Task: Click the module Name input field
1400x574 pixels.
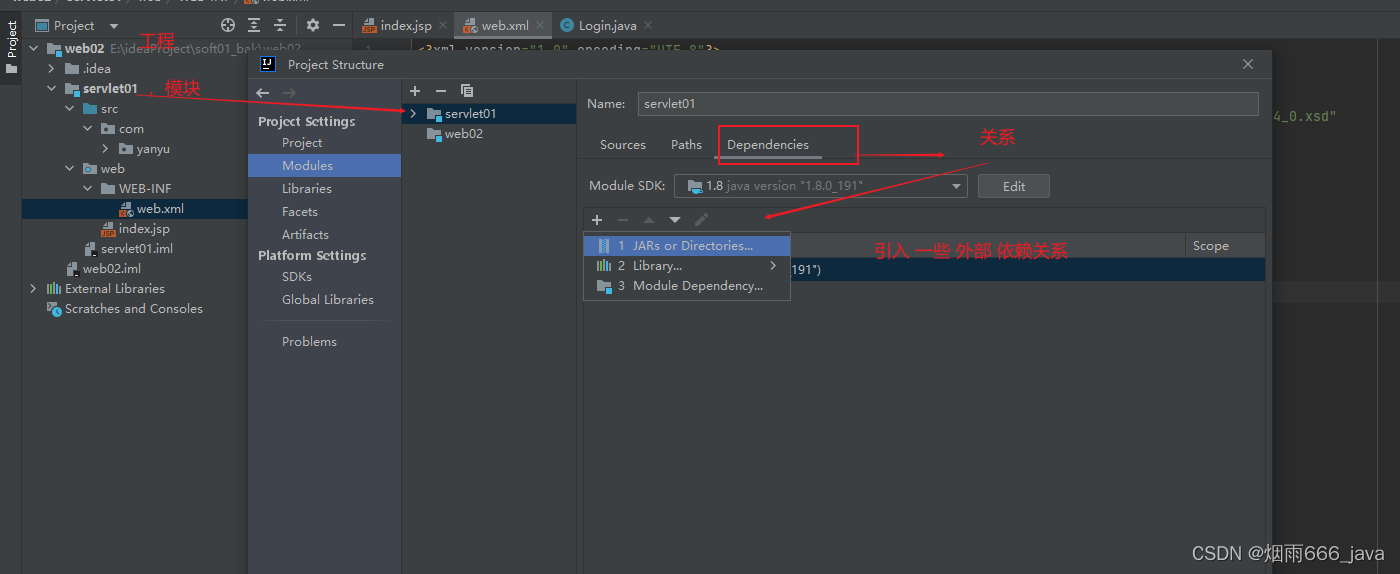Action: [947, 104]
